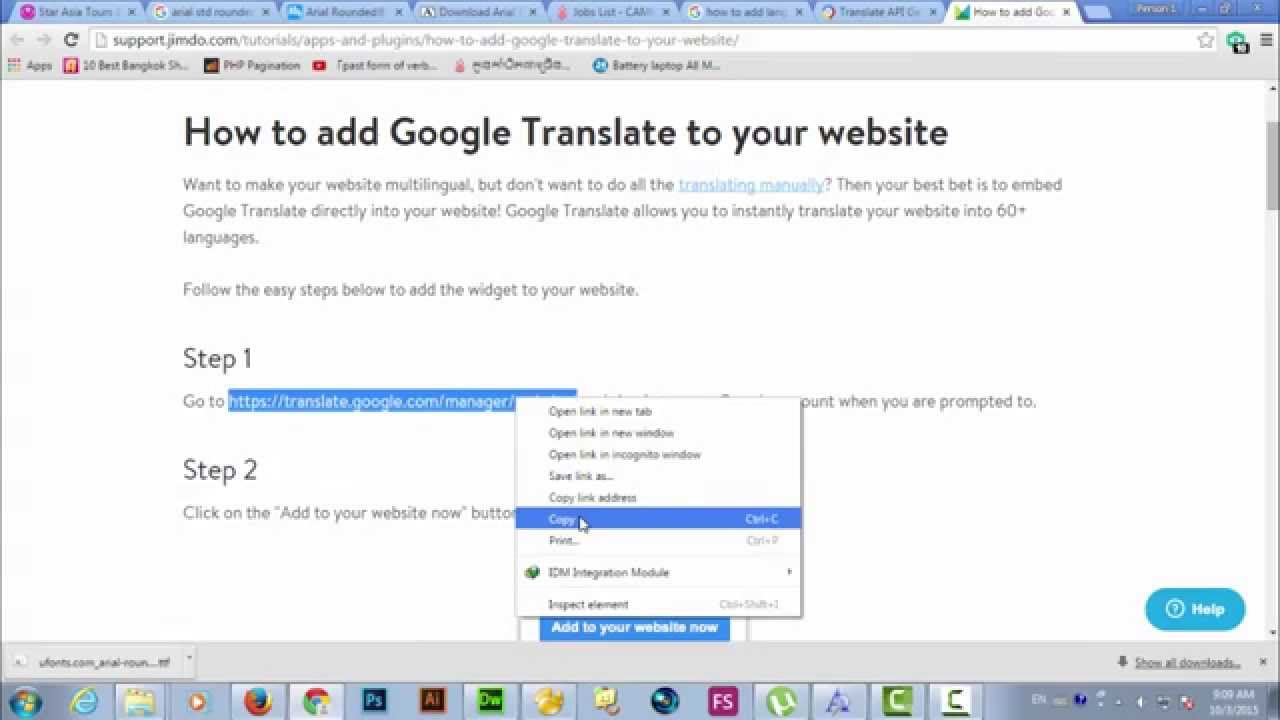Open Dreamweaver from the taskbar
This screenshot has height=720, width=1280.
(x=490, y=700)
